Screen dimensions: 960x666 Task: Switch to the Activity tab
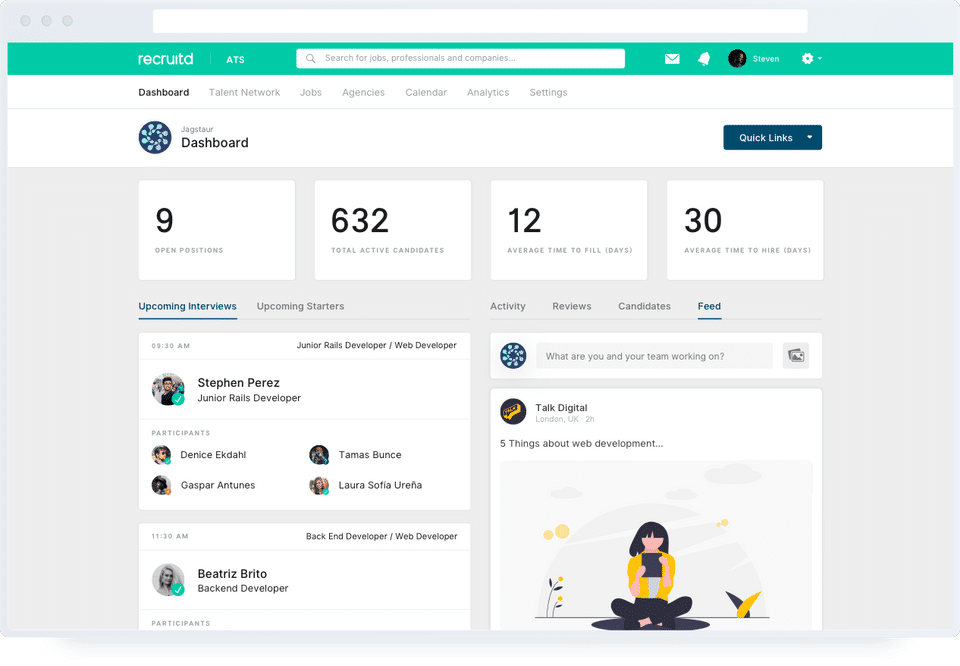pos(508,306)
